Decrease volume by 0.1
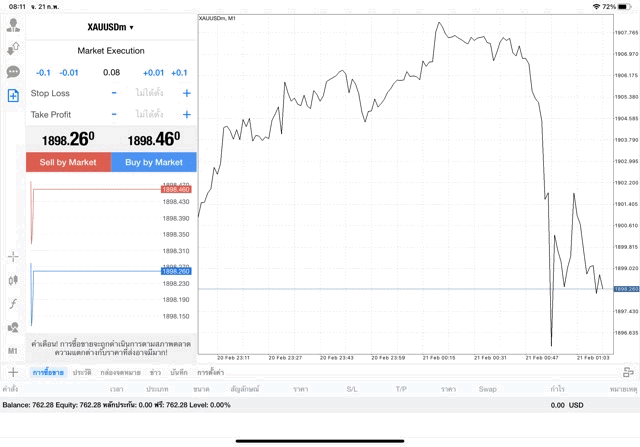Screen dimensions: 640x447 click(43, 73)
